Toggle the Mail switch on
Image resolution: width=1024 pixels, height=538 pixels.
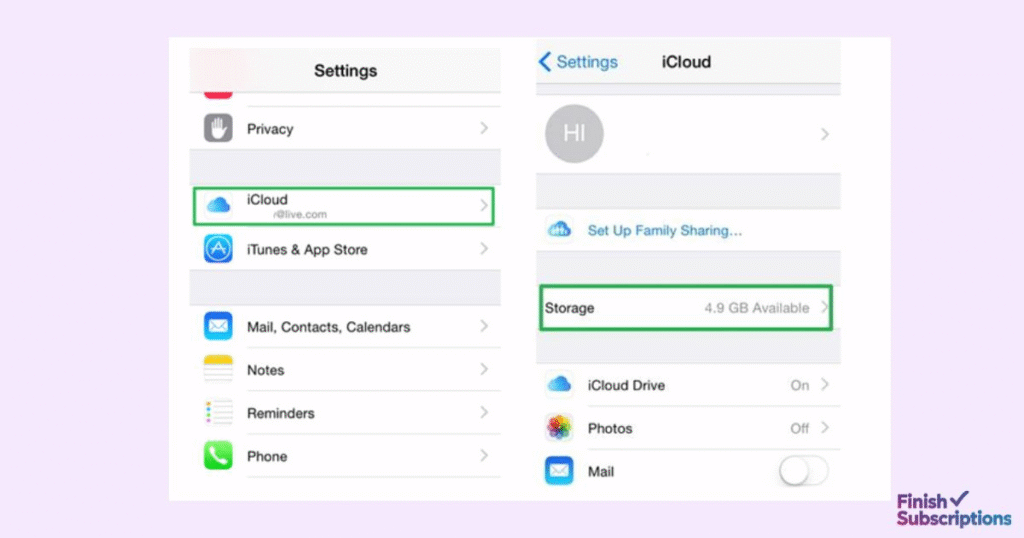tap(803, 471)
